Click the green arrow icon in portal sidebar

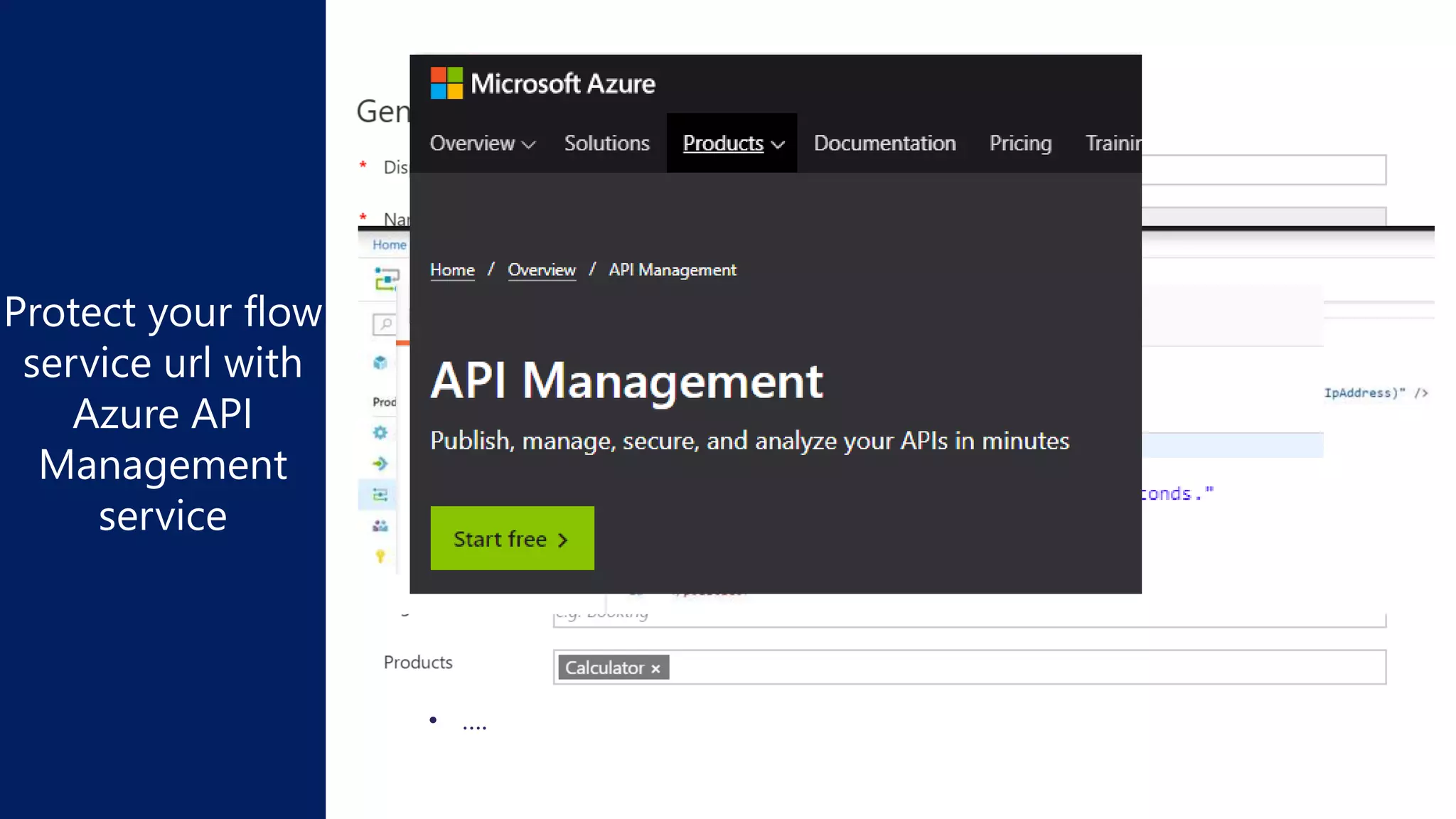click(x=380, y=464)
